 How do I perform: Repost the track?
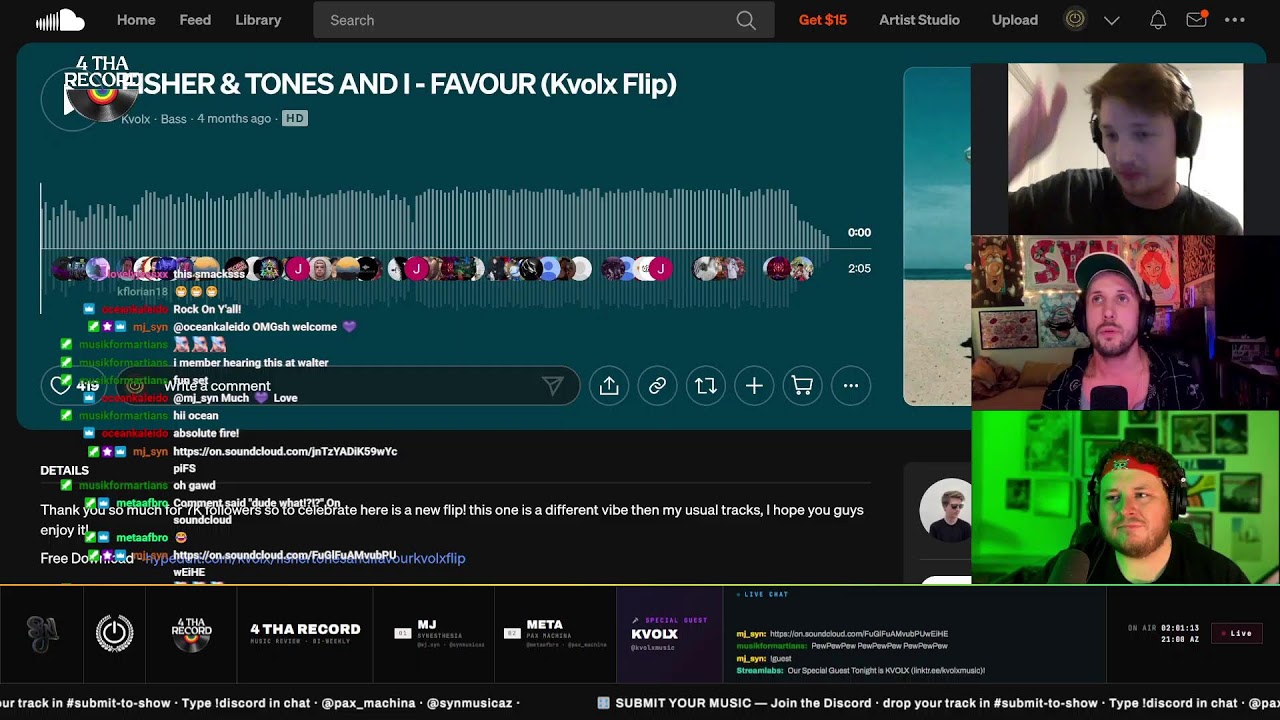coord(706,386)
